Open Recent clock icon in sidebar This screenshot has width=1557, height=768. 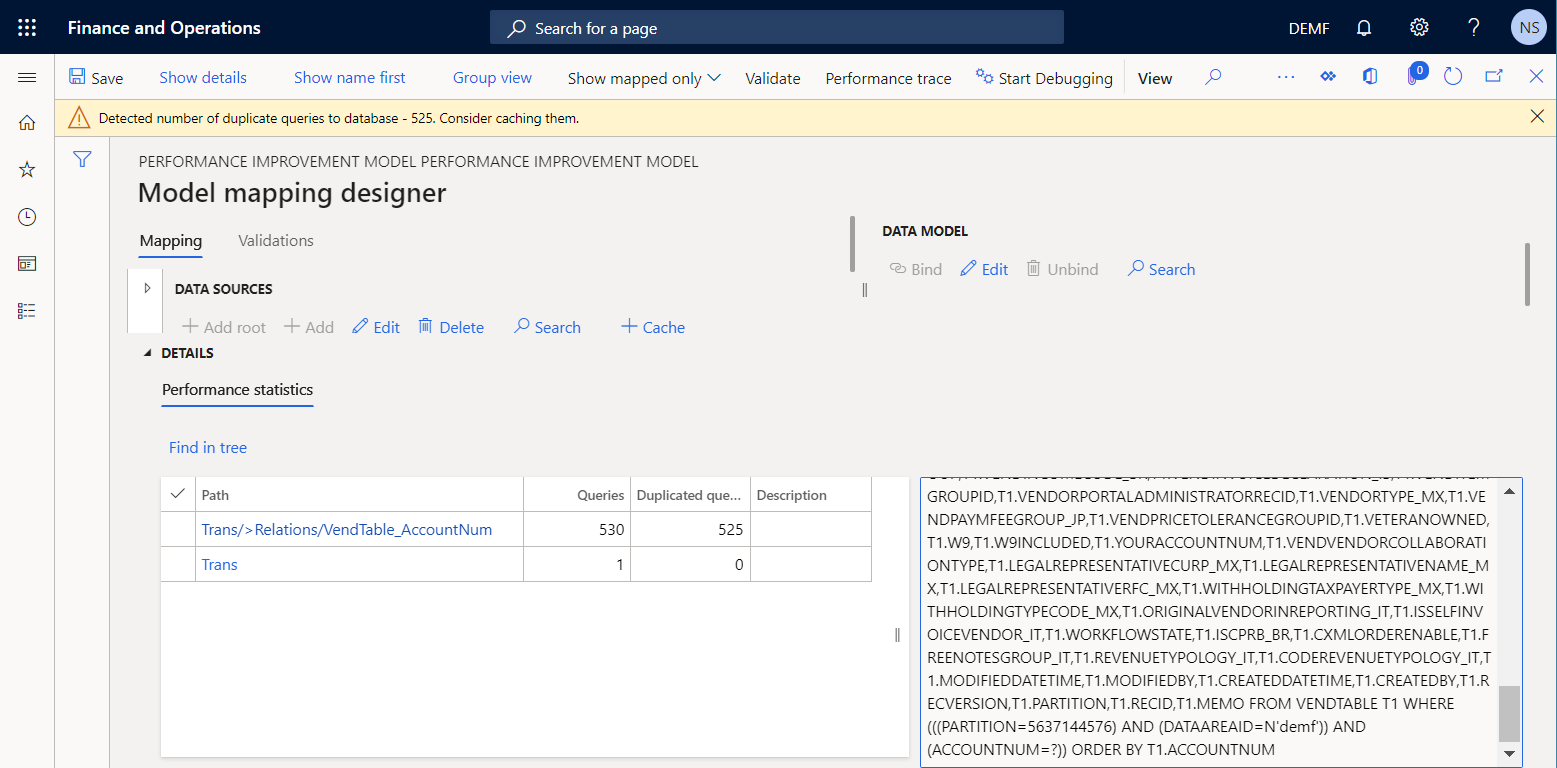(27, 216)
